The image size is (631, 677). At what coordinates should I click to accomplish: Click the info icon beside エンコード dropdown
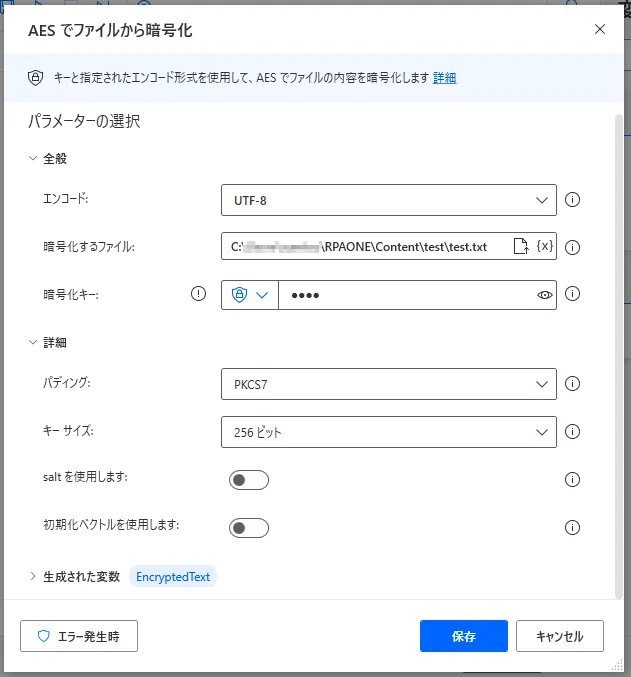572,200
